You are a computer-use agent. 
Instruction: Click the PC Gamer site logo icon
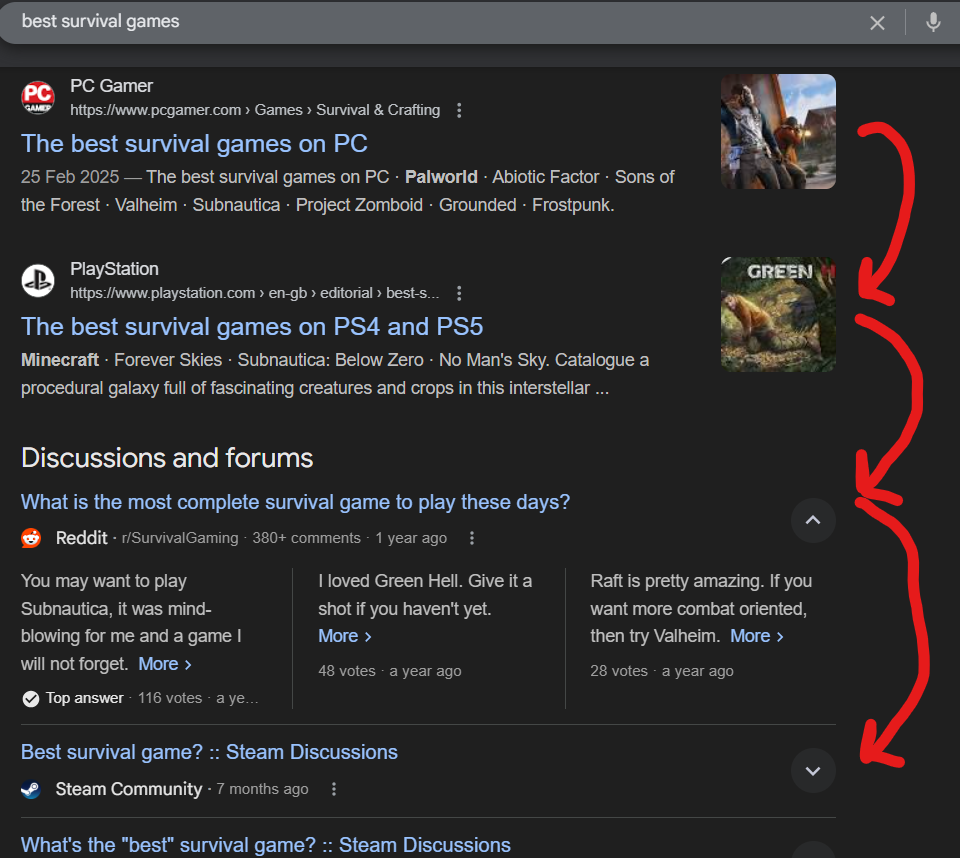click(x=38, y=97)
